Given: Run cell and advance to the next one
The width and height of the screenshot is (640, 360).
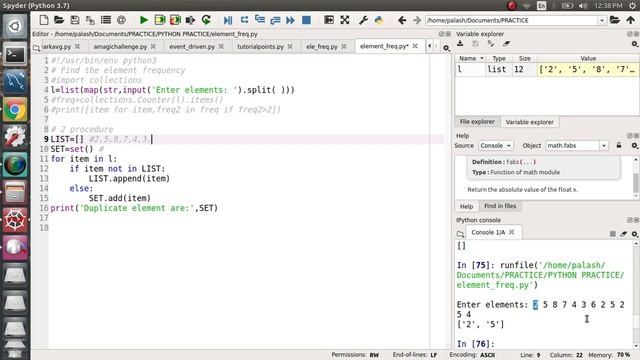Looking at the screenshot, I should pyautogui.click(x=175, y=20).
